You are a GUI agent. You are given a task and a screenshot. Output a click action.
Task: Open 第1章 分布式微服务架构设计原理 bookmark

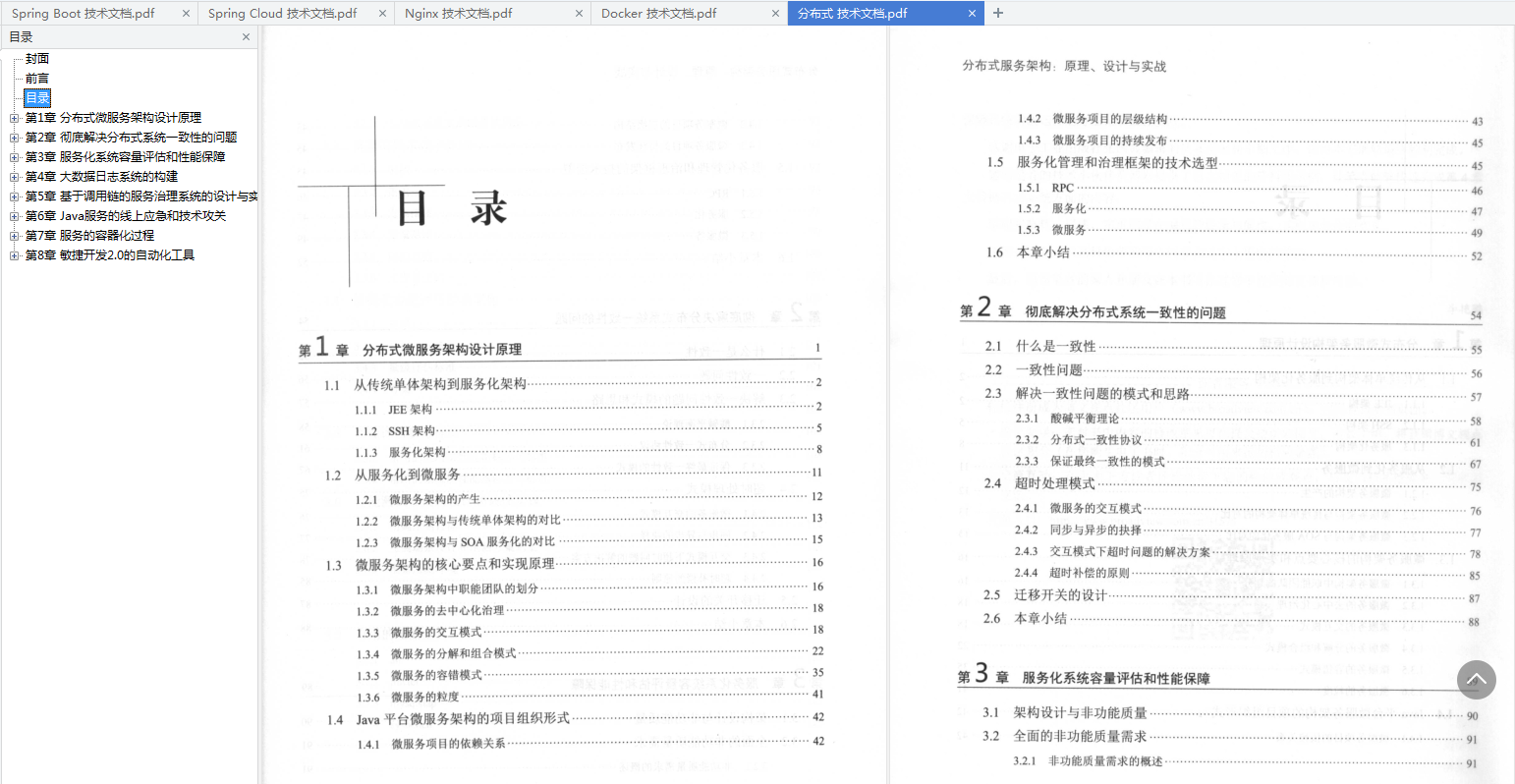click(x=113, y=118)
